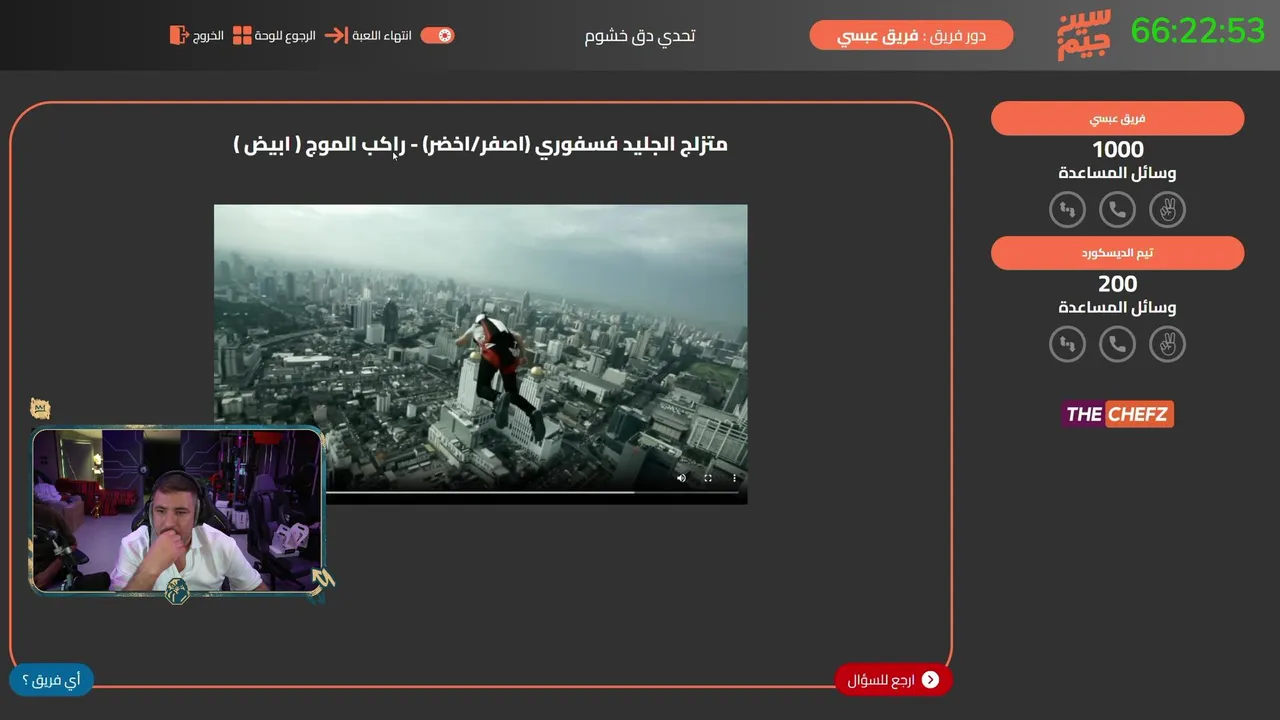This screenshot has width=1280, height=720.
Task: Click the 'تحدي دق خشوم' game title
Action: coord(640,36)
